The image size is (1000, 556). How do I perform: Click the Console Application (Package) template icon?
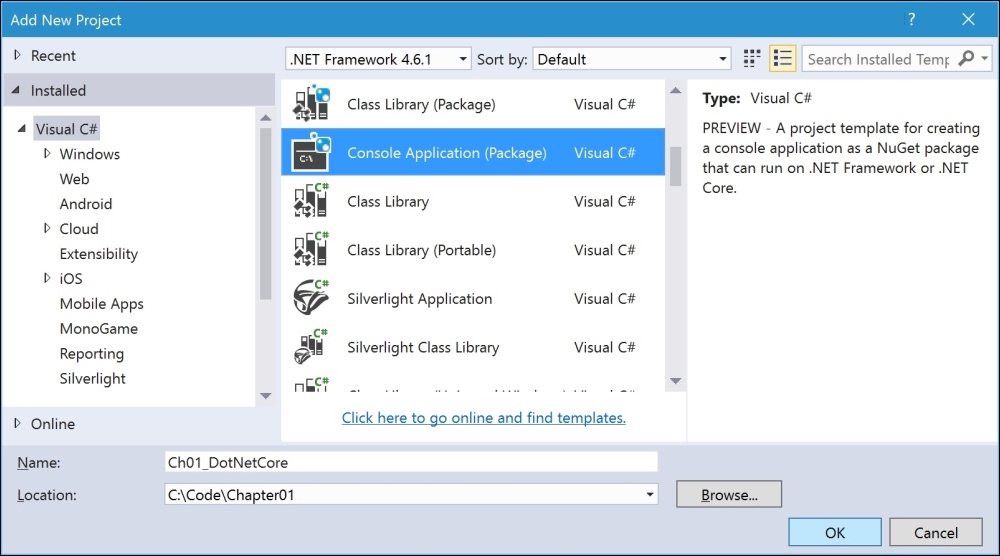click(x=311, y=152)
